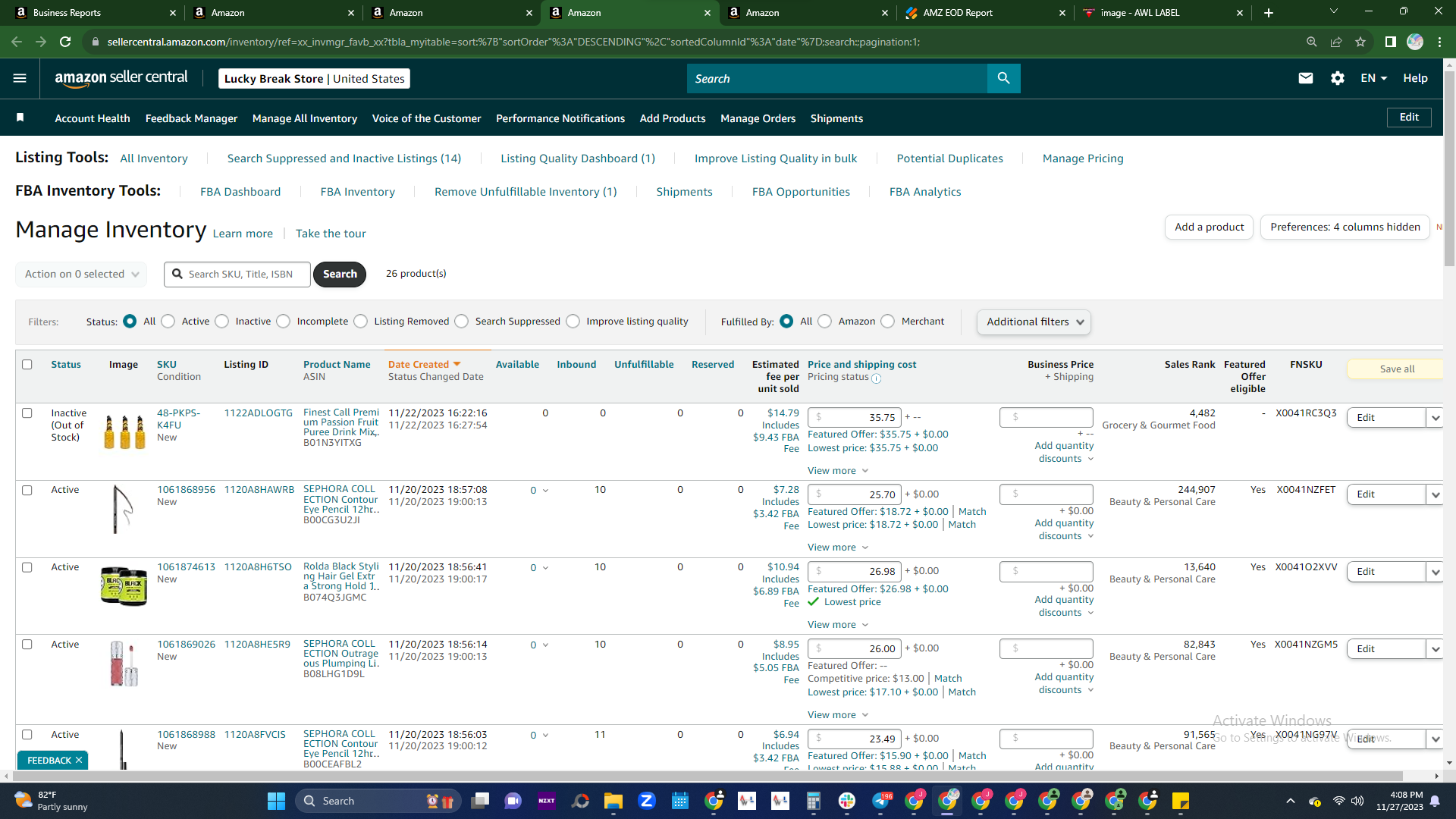Expand View more for SKU 1061874613
The image size is (1456, 819).
coord(838,625)
